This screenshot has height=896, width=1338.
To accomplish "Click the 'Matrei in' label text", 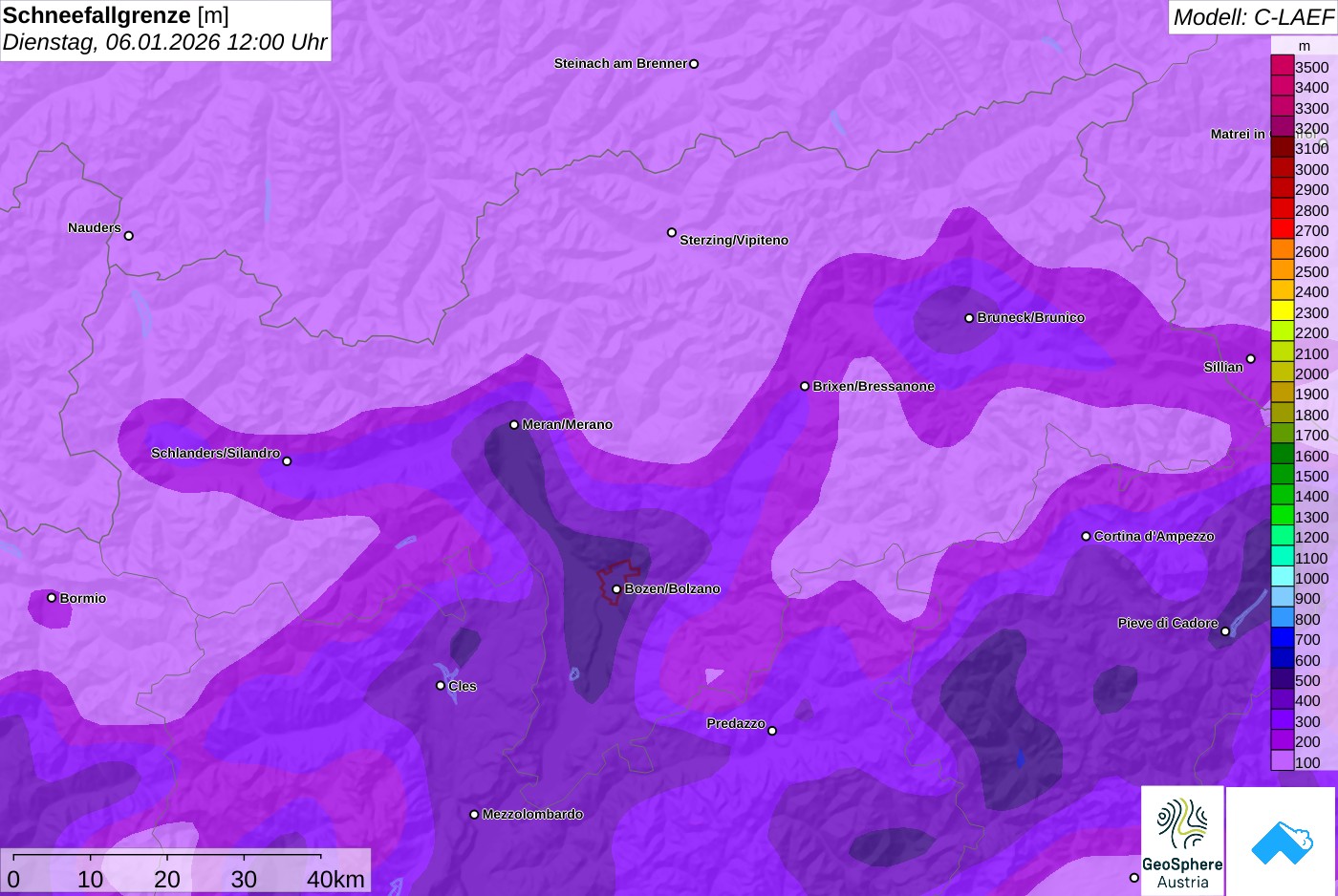I will click(x=1238, y=135).
